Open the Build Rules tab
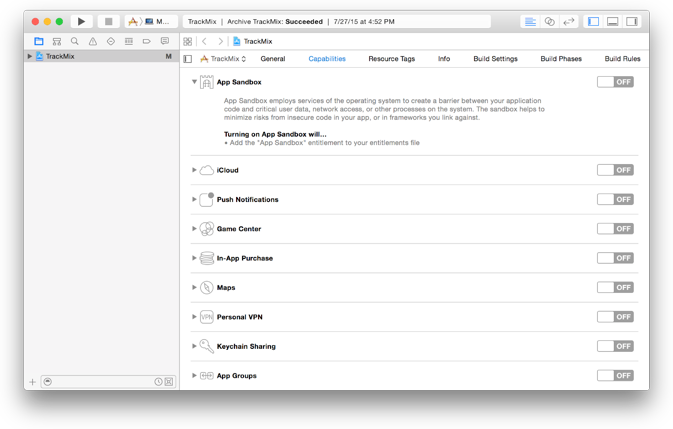673x429 pixels. click(622, 59)
